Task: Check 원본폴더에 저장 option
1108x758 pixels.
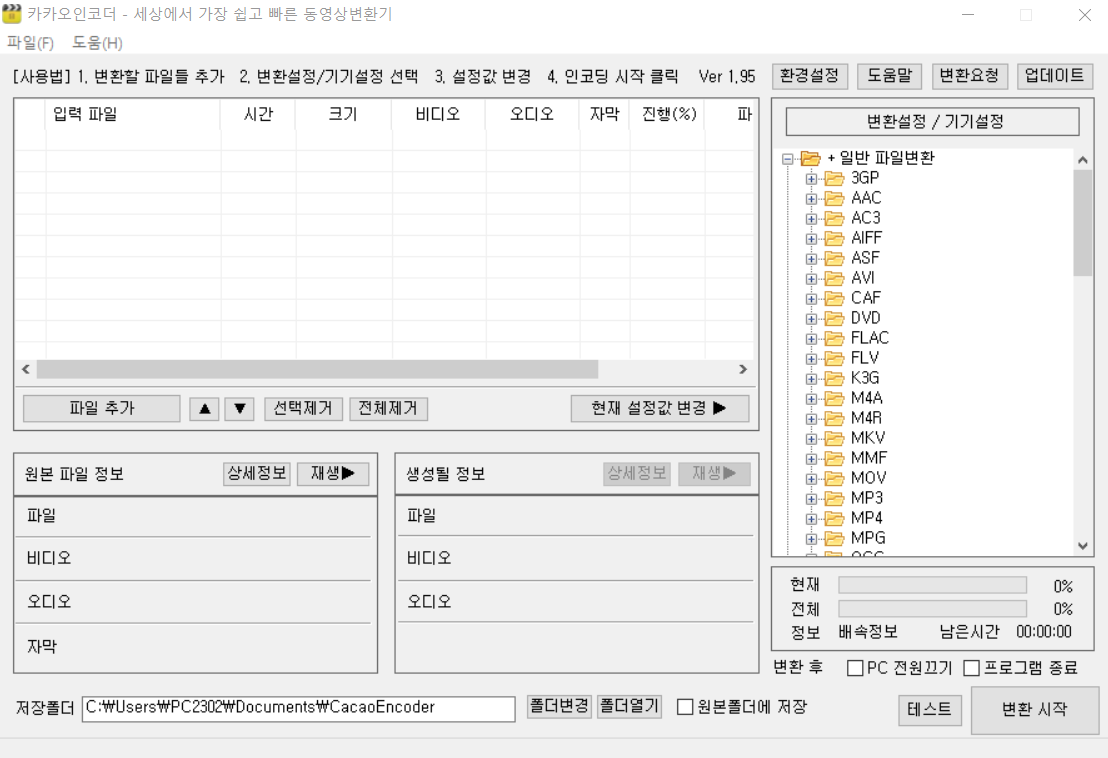Action: click(x=685, y=707)
